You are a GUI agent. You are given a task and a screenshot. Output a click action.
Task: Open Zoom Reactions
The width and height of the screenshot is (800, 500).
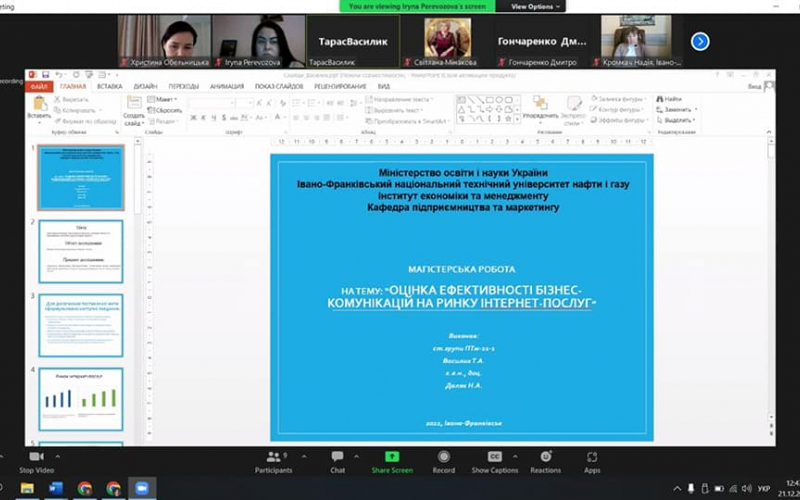[x=545, y=462]
